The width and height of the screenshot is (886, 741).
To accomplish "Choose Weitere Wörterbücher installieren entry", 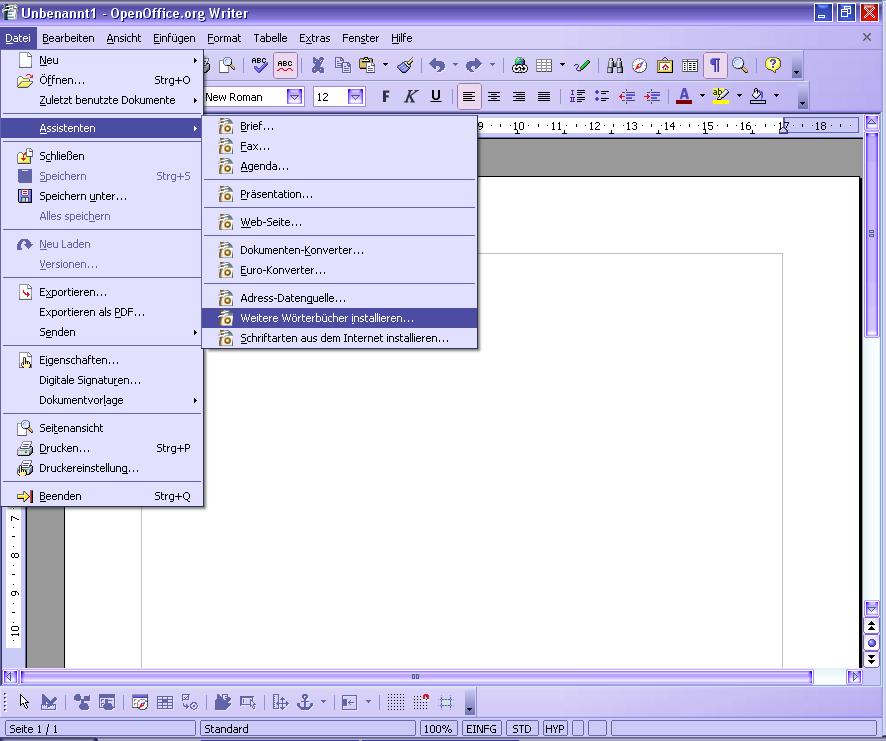I will point(340,318).
